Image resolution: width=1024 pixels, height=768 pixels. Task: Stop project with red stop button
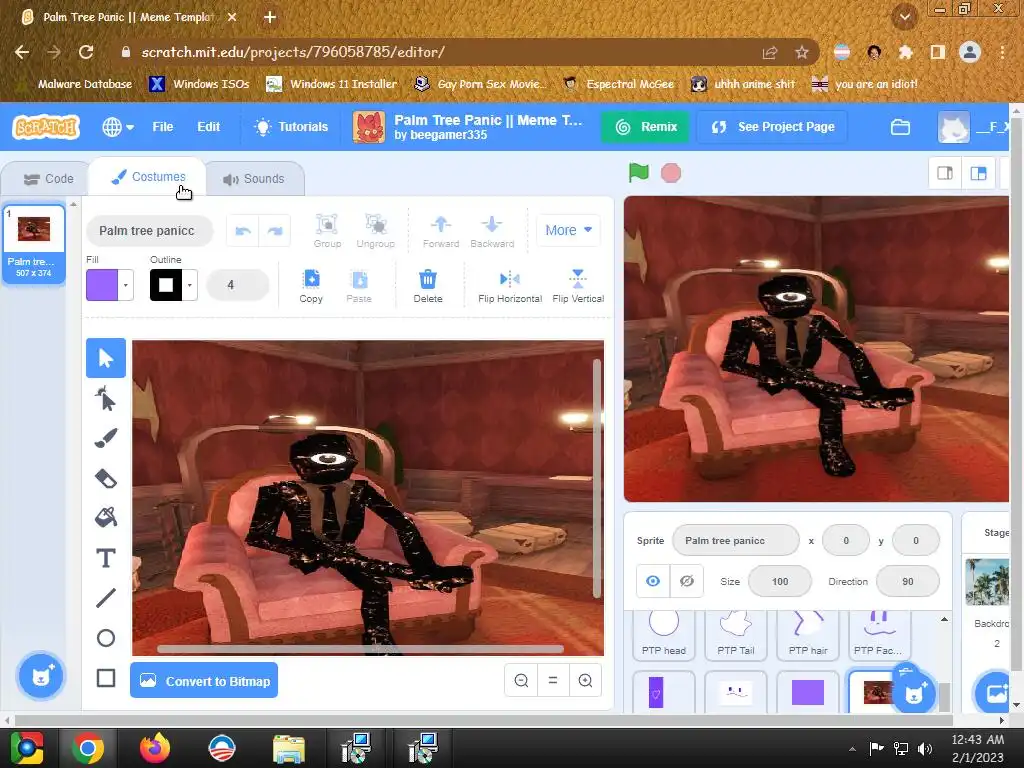(x=671, y=173)
